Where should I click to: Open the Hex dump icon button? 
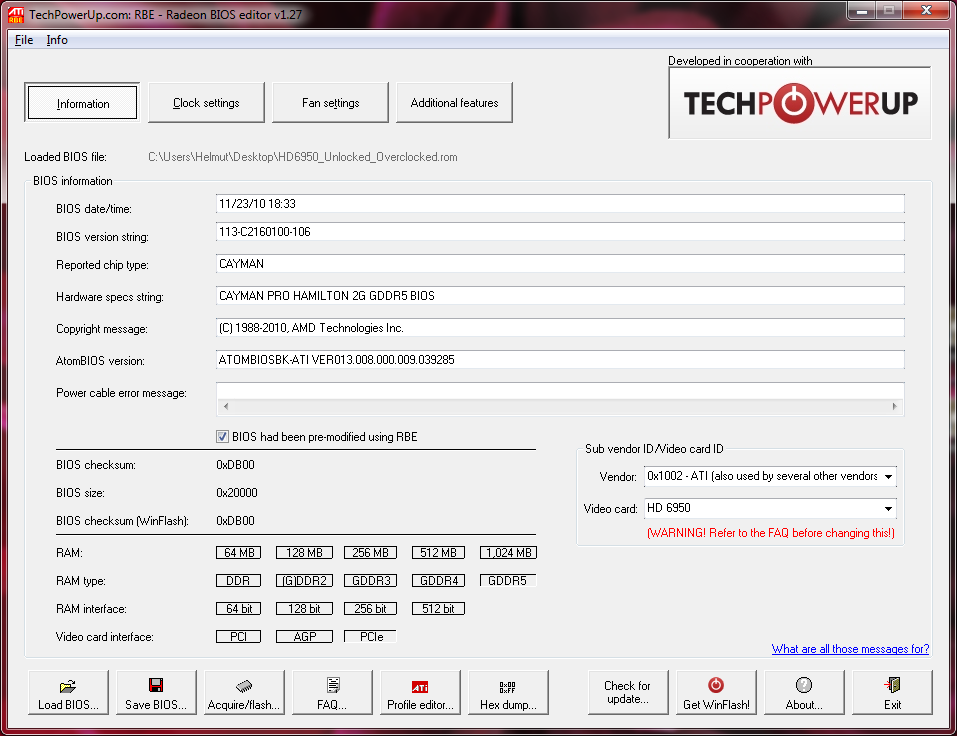[508, 692]
